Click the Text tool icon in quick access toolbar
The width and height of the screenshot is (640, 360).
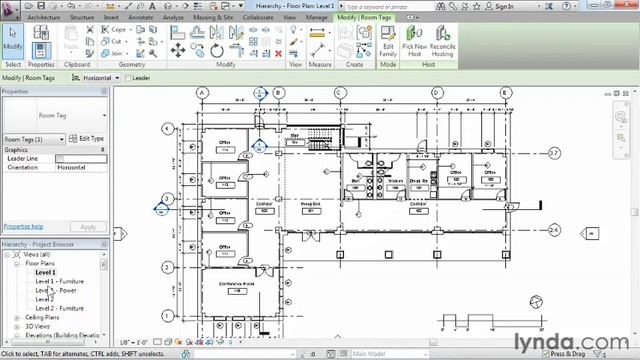[152, 6]
